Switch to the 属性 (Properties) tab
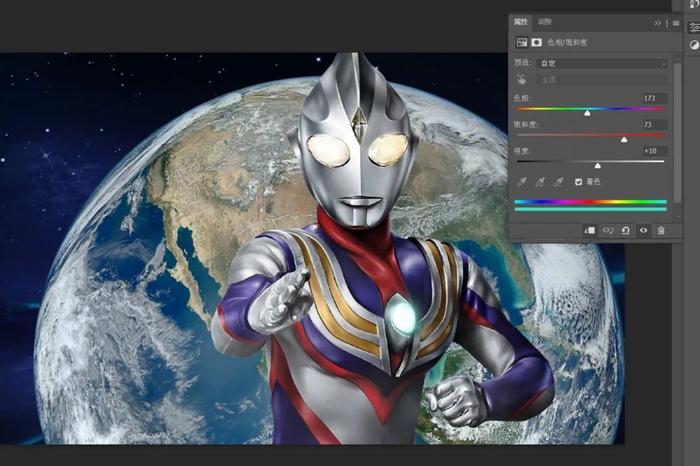This screenshot has height=466, width=700. [521, 22]
